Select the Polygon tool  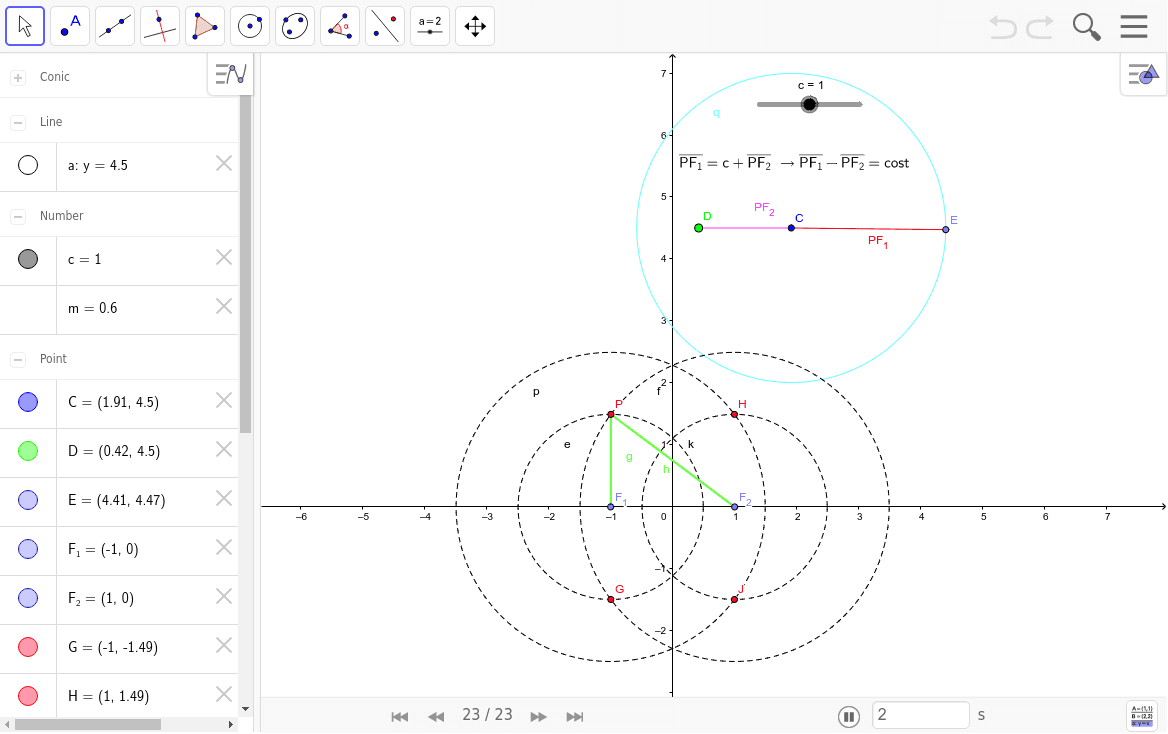pyautogui.click(x=205, y=26)
